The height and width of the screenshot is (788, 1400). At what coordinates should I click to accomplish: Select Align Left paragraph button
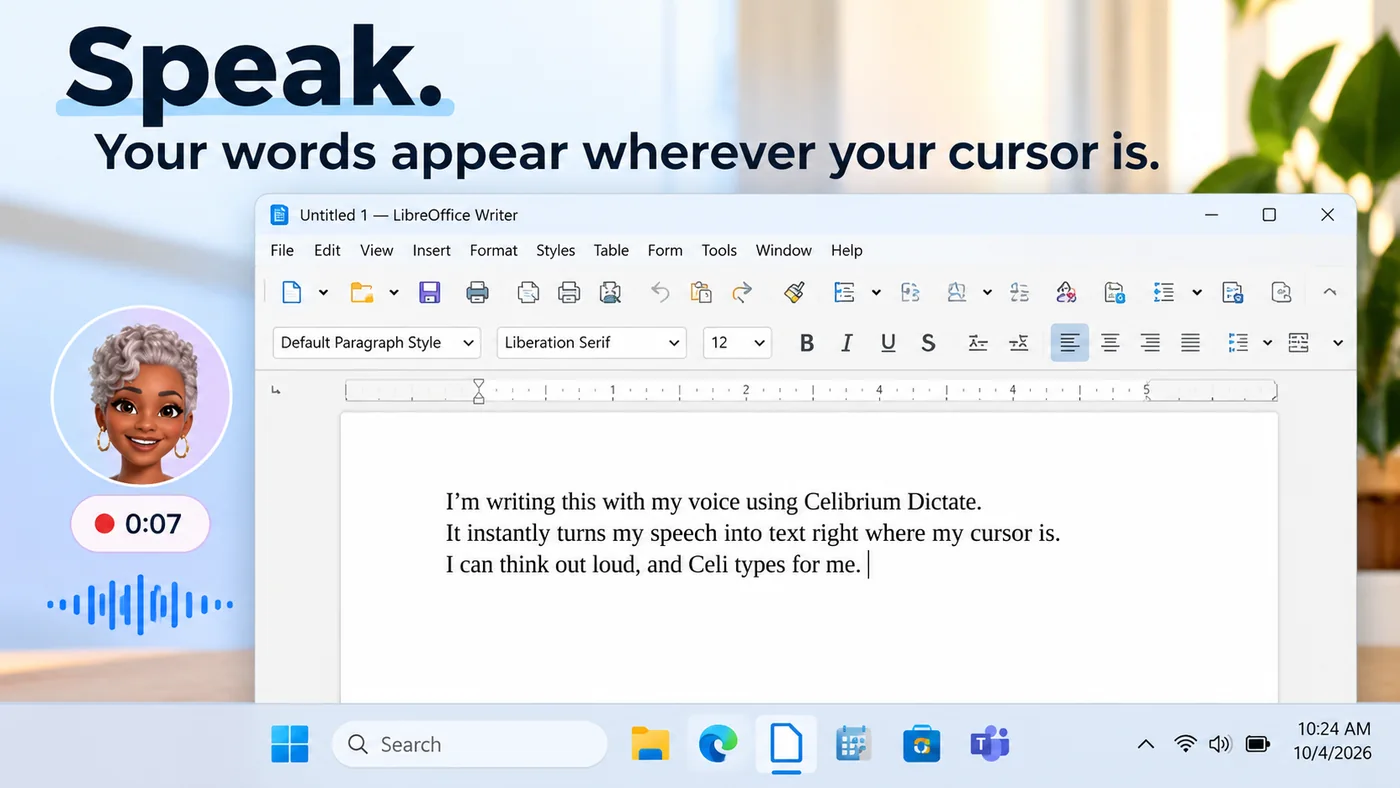coord(1069,343)
